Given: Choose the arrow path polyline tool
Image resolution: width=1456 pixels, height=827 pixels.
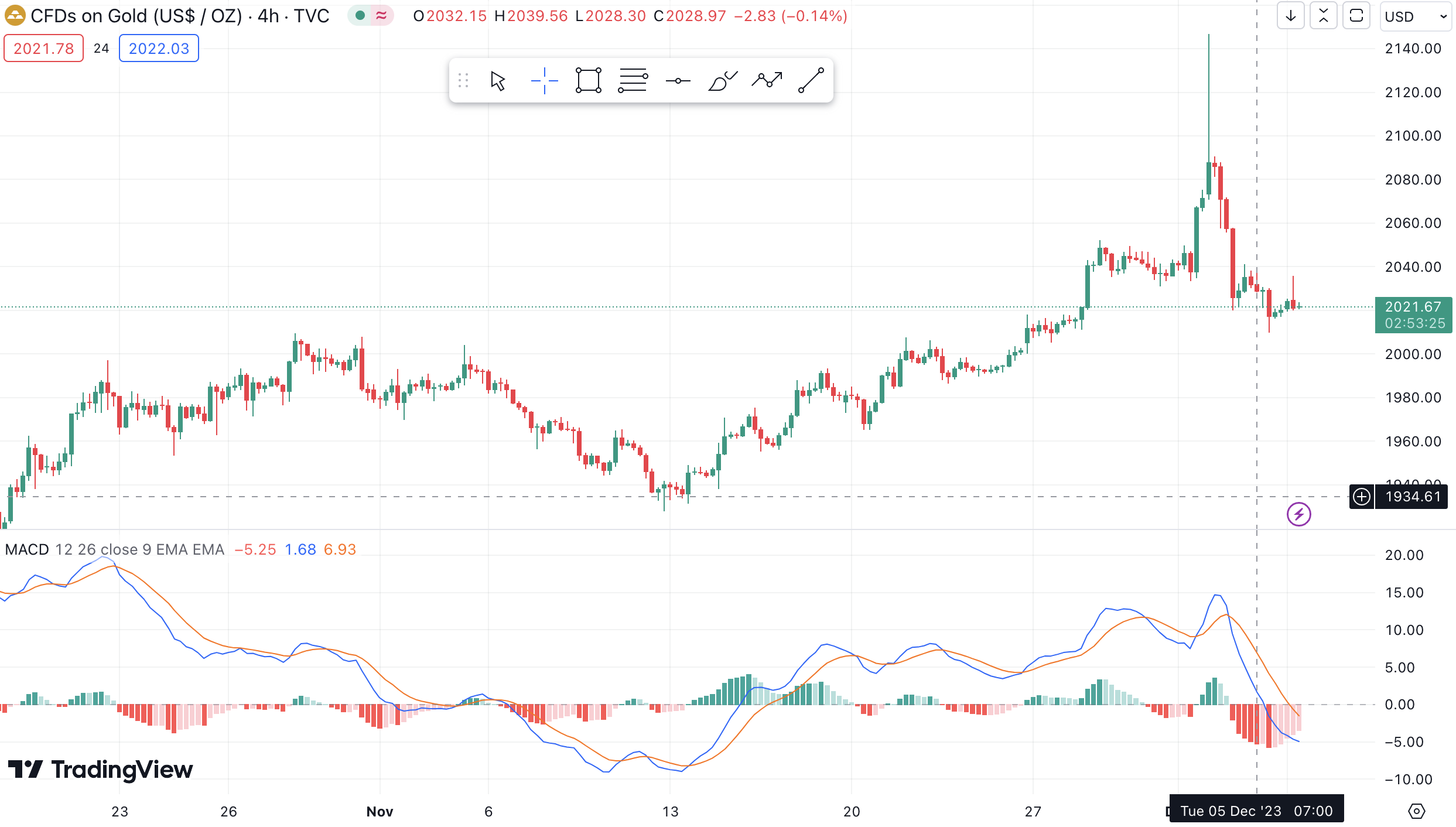Looking at the screenshot, I should pos(767,81).
